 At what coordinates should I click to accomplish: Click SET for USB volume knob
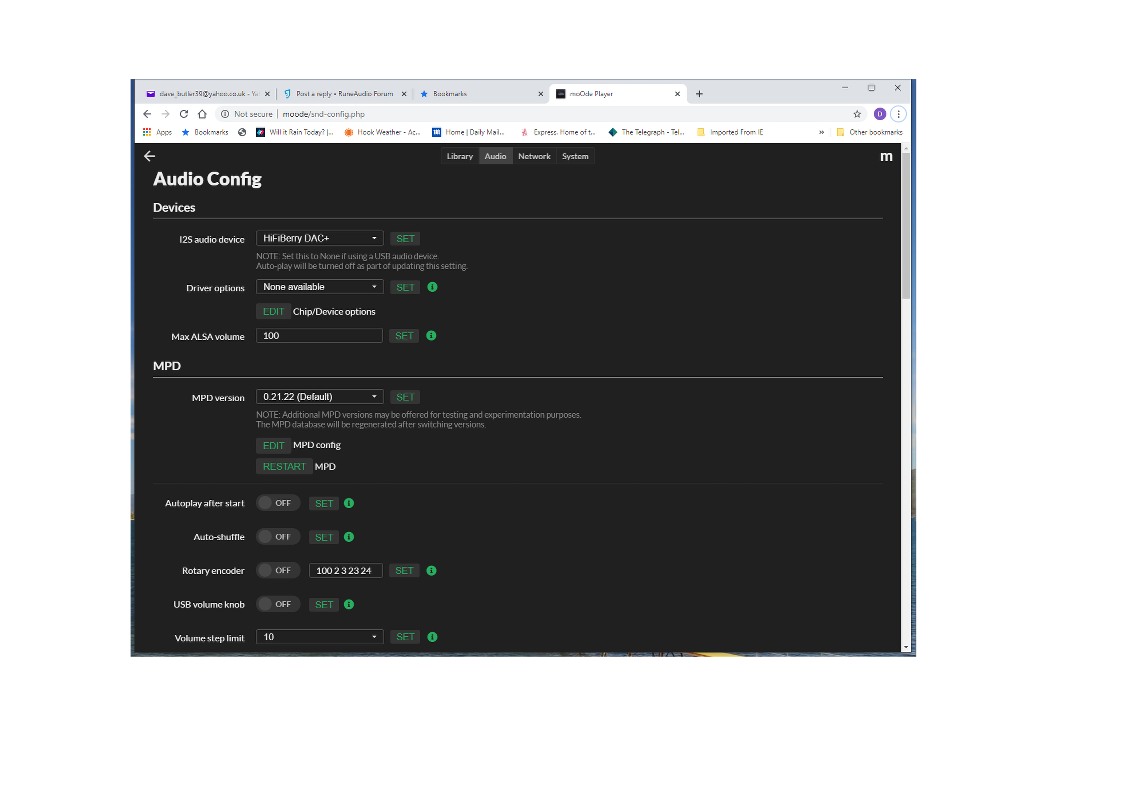[x=324, y=605]
